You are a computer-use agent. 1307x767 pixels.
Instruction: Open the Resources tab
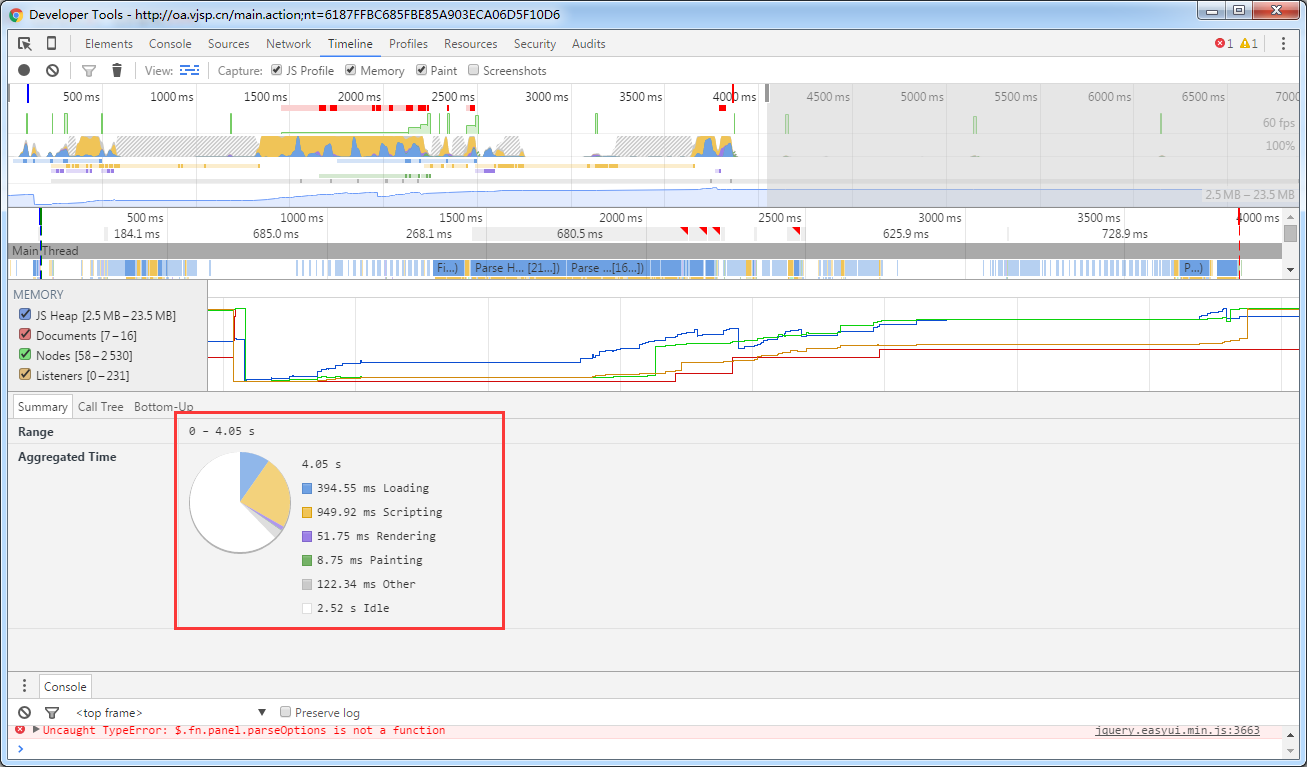[471, 44]
